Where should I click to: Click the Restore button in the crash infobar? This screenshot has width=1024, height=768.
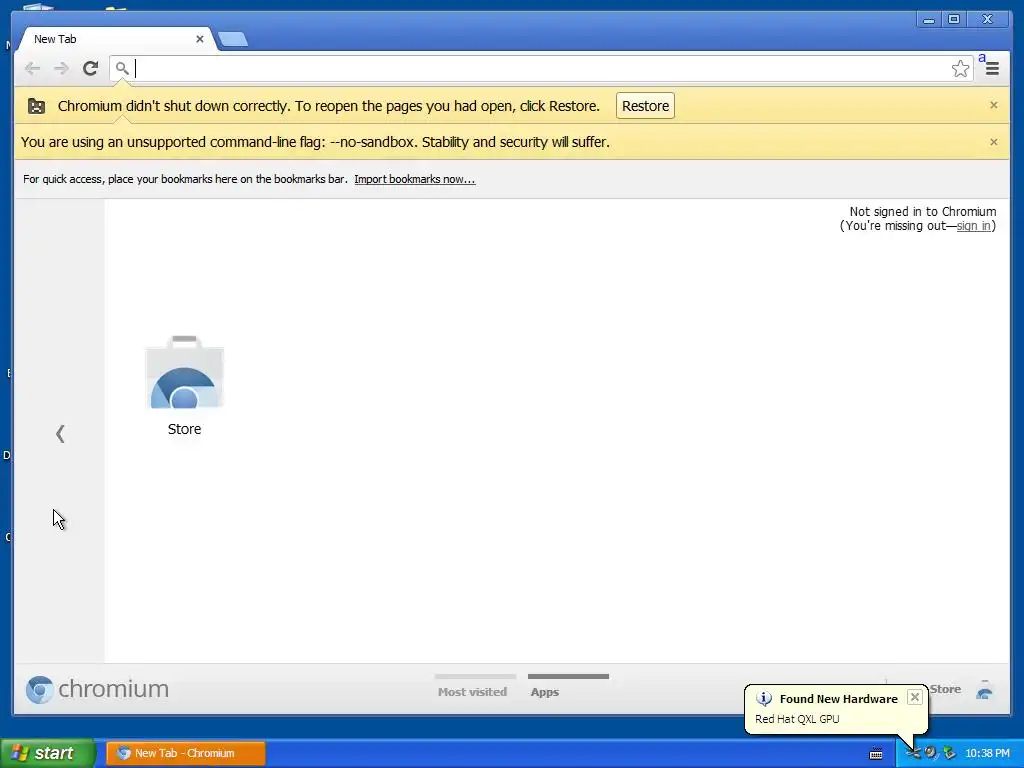(x=645, y=106)
